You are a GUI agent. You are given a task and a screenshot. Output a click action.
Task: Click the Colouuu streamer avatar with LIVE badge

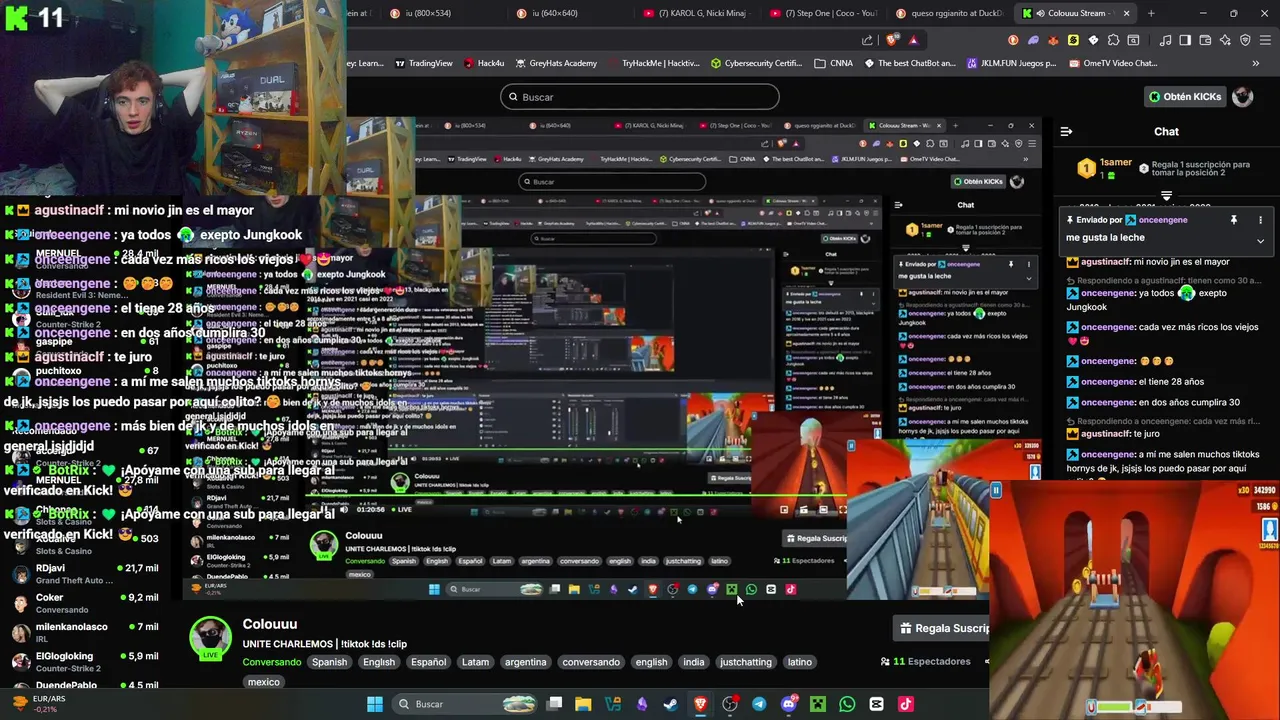[210, 640]
